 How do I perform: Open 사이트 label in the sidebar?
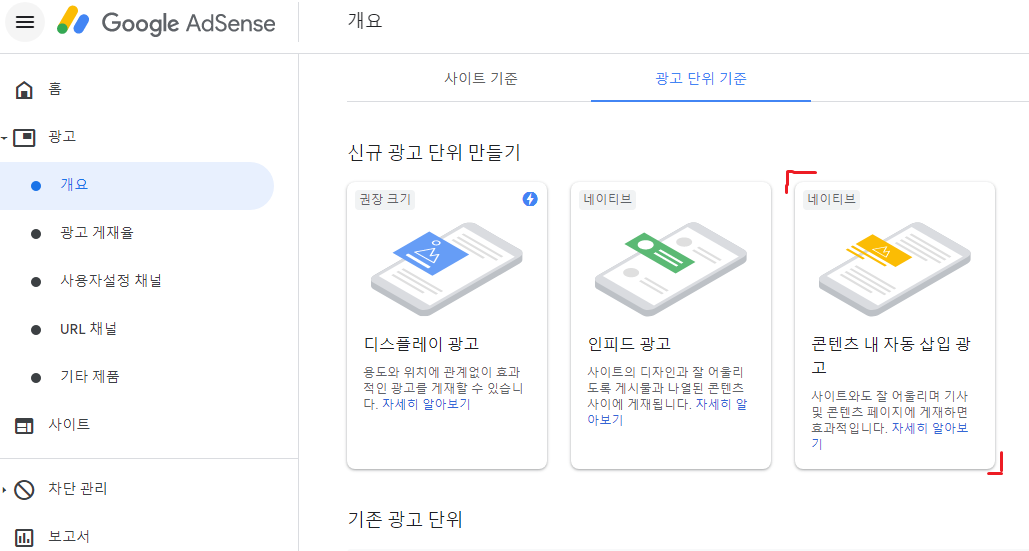[x=69, y=424]
